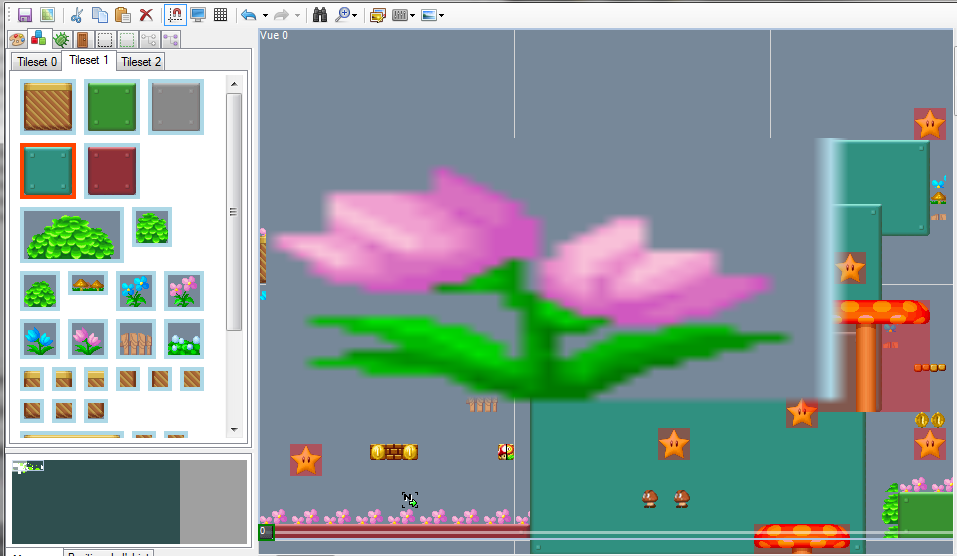Select the brown mushrooms tile
Viewport: 957px width, 556px height.
pyautogui.click(x=88, y=283)
